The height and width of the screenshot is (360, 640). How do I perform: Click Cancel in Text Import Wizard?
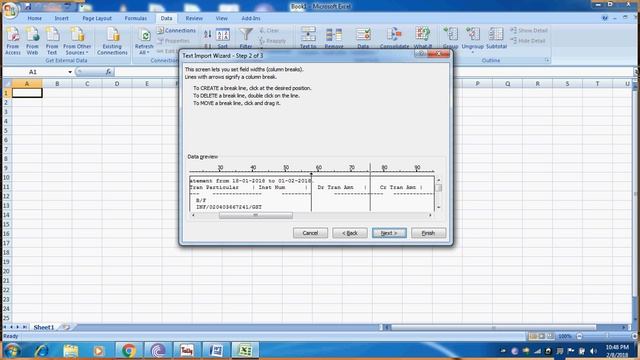[310, 233]
